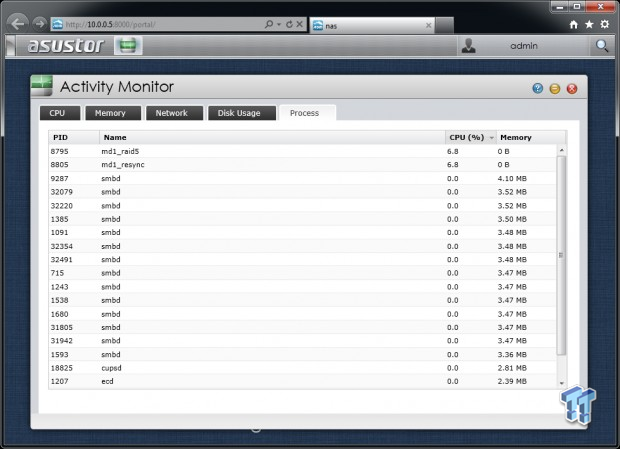Open the Network tab
The height and width of the screenshot is (449, 620).
point(174,113)
